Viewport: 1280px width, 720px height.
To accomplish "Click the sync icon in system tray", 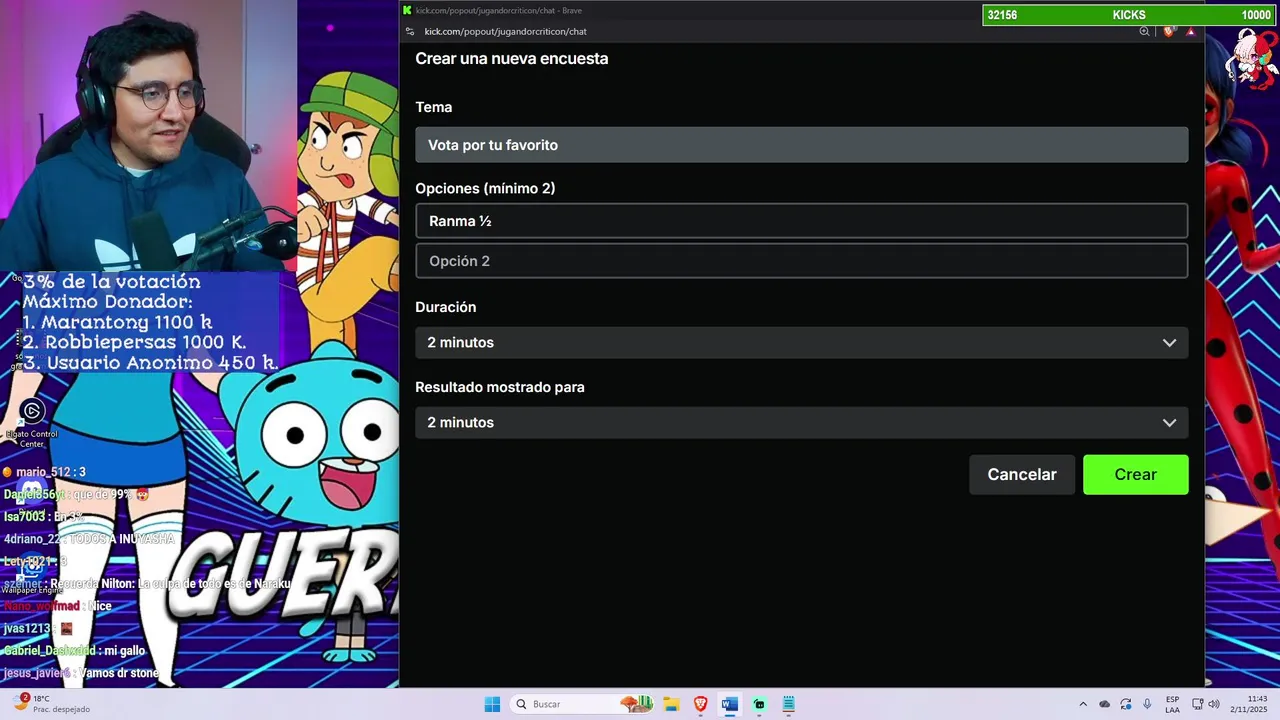I will pos(1126,704).
